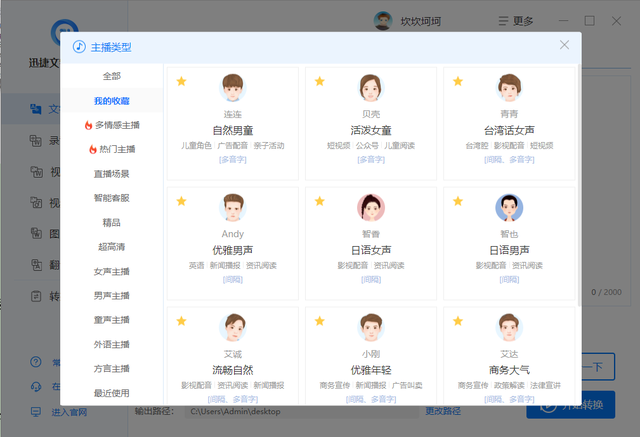Open the 方言主播 category

111,368
